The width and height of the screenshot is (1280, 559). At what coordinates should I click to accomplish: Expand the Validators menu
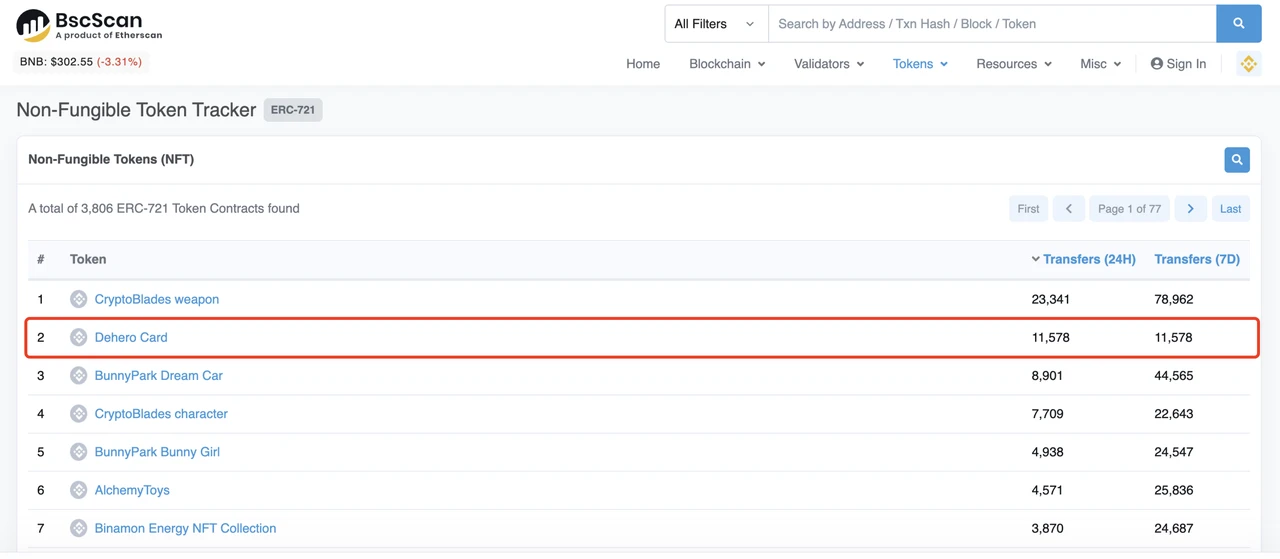click(x=829, y=64)
